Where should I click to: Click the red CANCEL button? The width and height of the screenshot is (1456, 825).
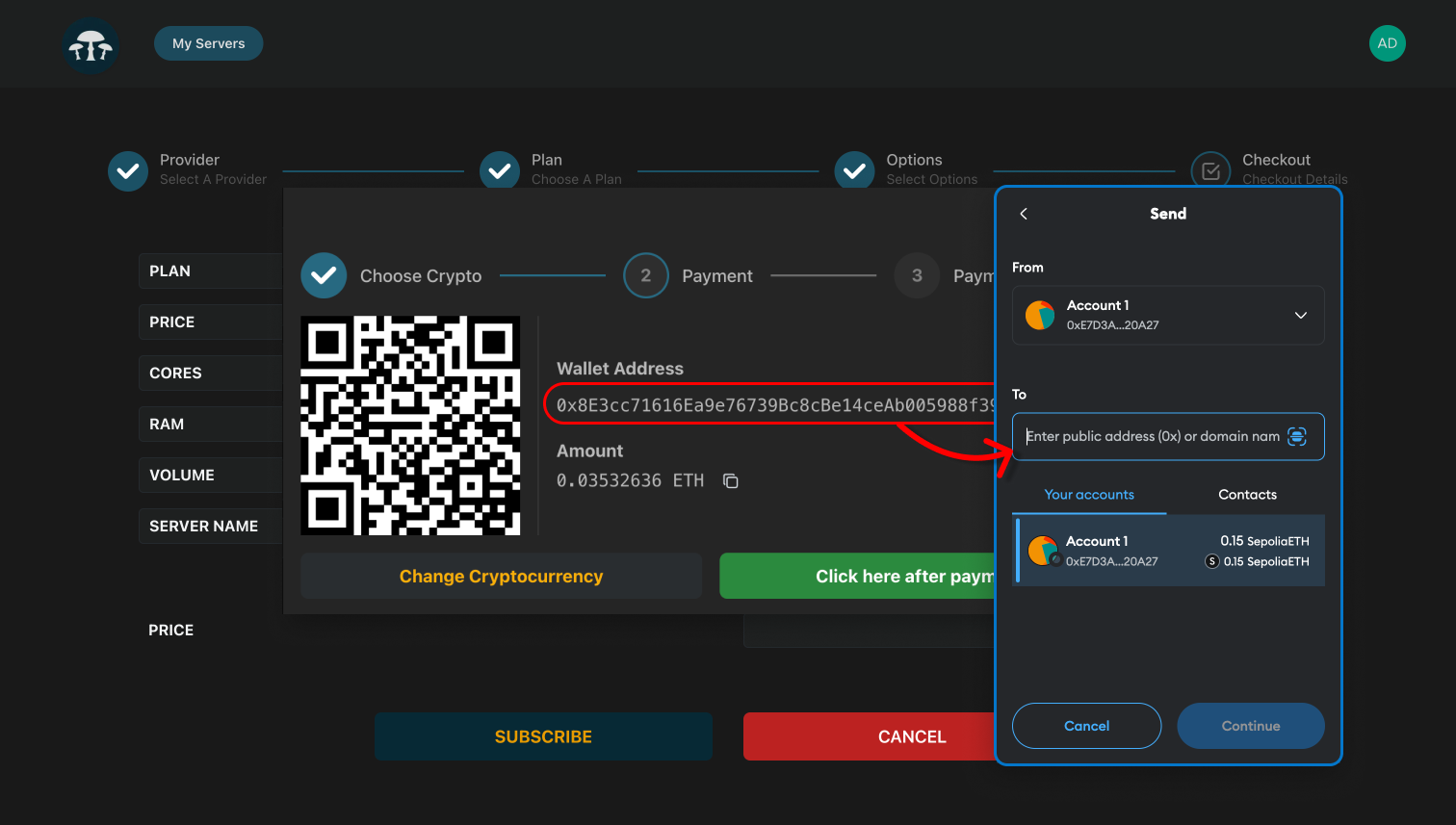[x=870, y=736]
